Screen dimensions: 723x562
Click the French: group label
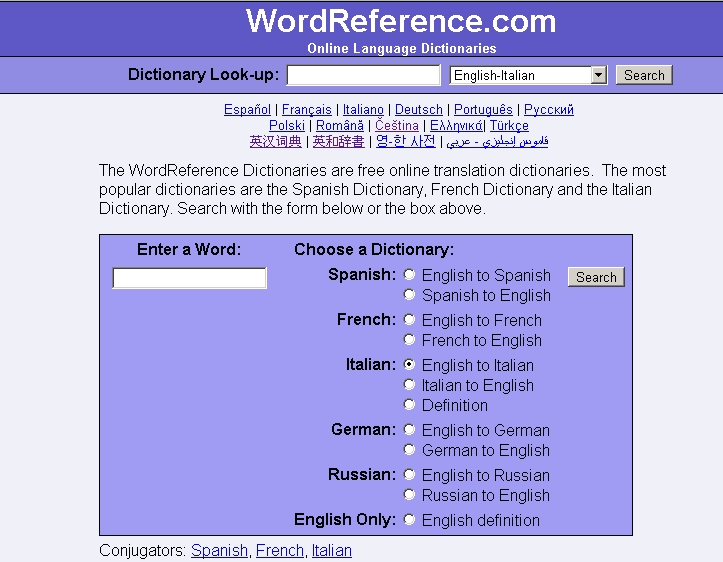366,319
